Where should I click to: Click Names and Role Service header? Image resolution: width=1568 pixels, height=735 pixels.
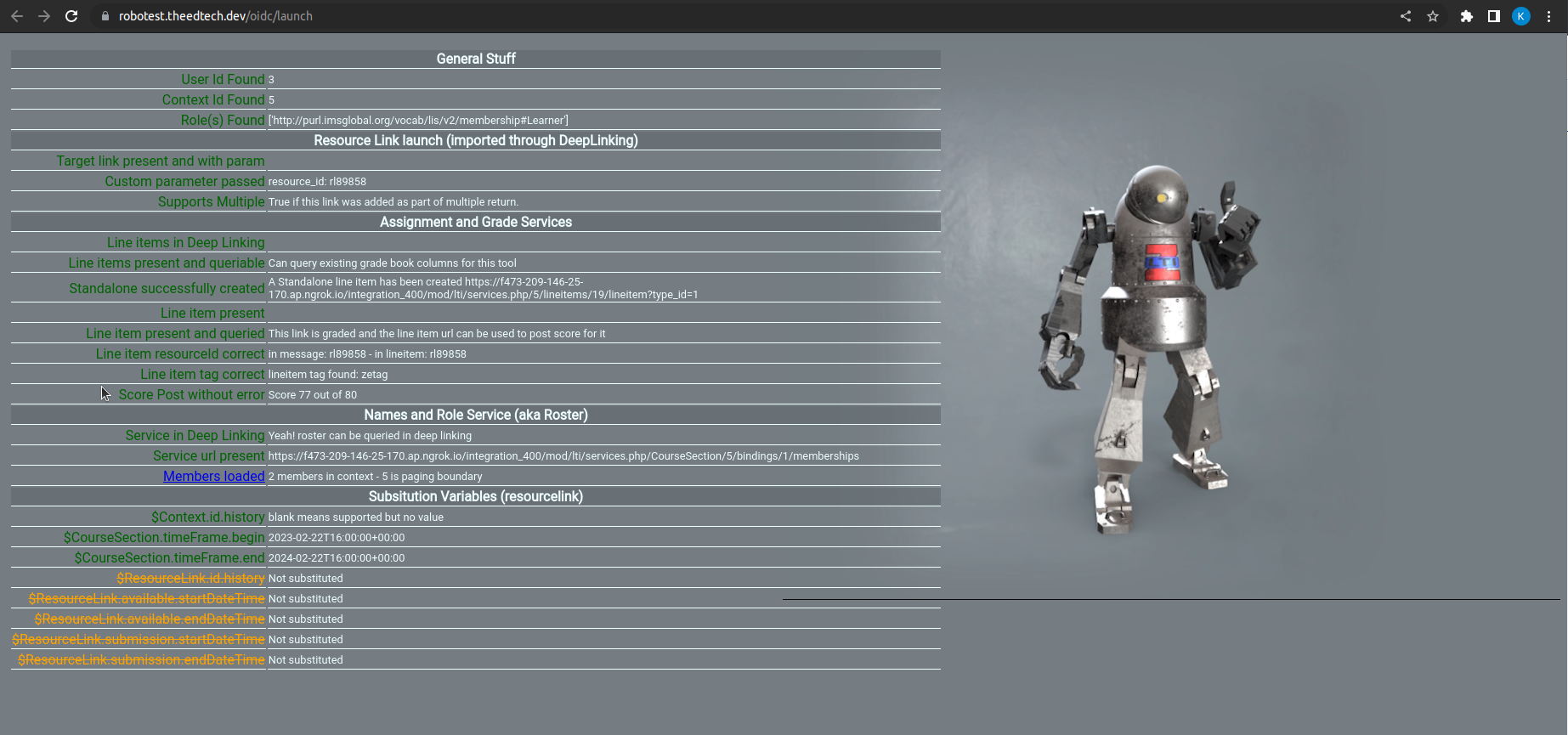click(476, 415)
